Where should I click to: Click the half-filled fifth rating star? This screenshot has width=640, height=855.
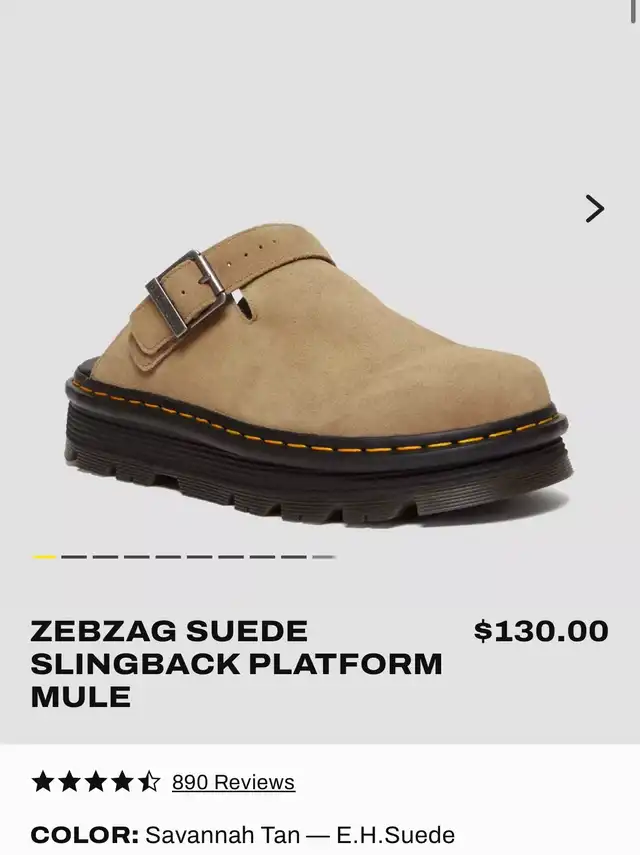coord(149,781)
